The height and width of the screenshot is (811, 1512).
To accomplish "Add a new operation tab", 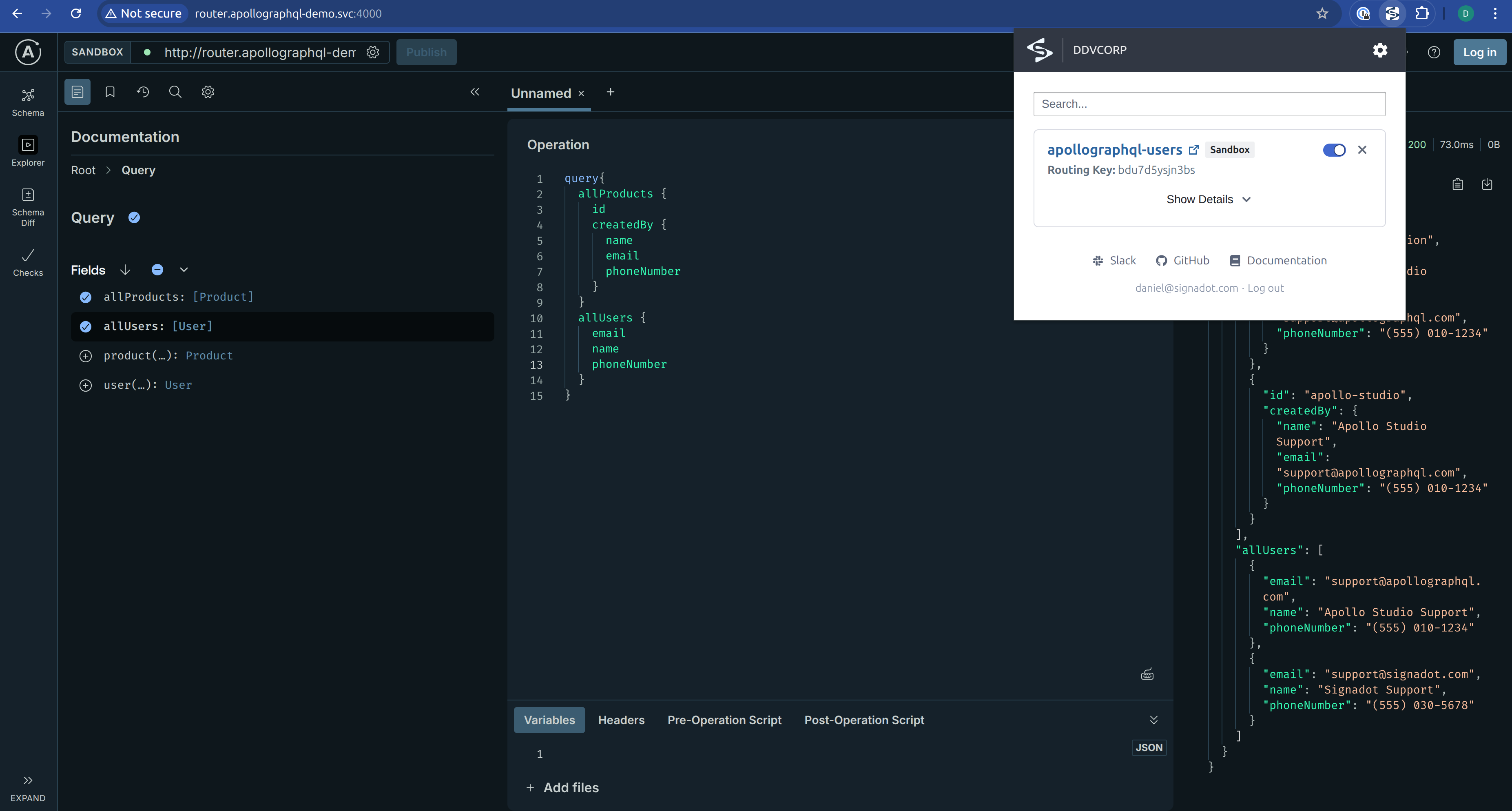I will pos(611,92).
